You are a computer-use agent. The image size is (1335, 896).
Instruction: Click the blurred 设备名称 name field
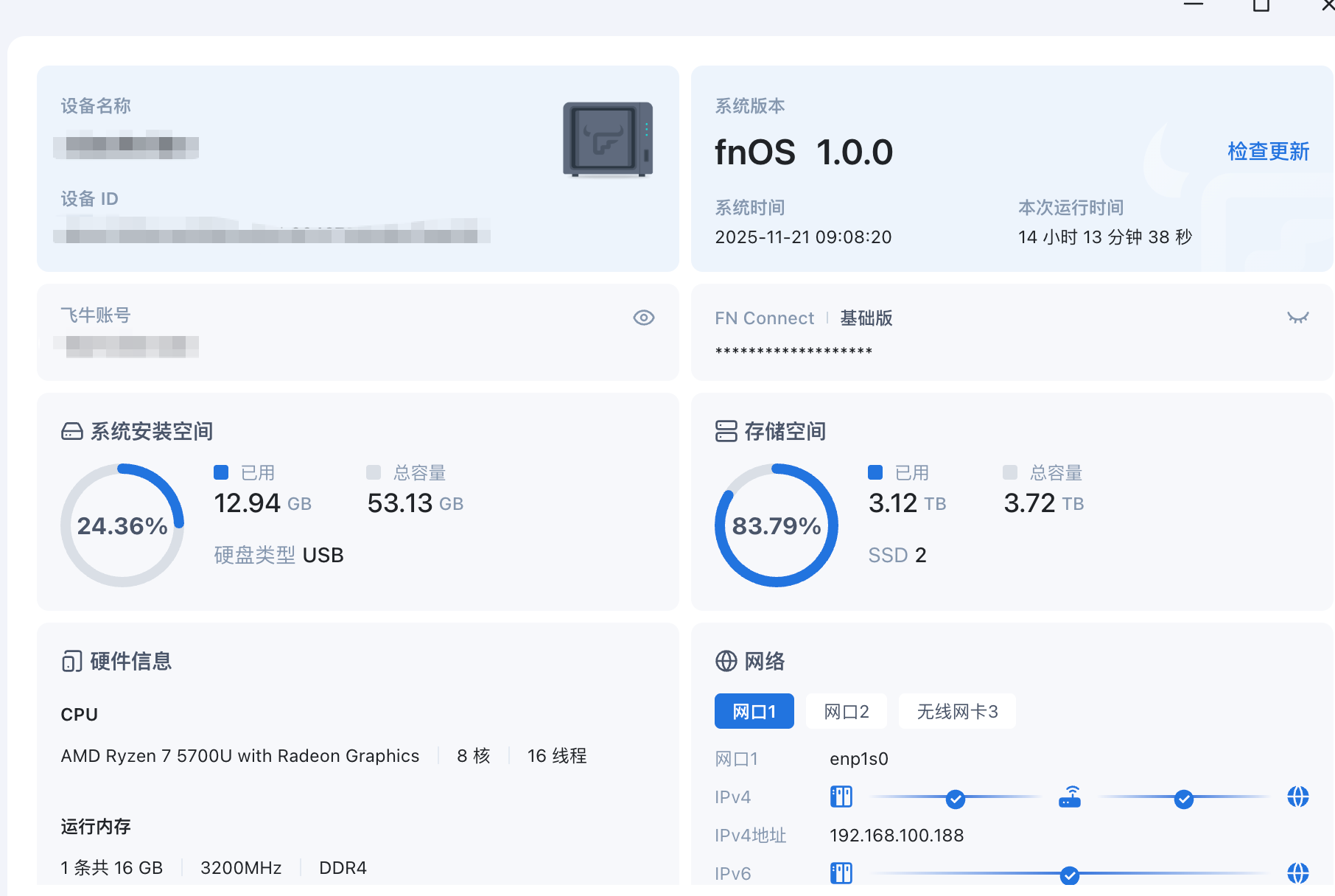tap(126, 145)
